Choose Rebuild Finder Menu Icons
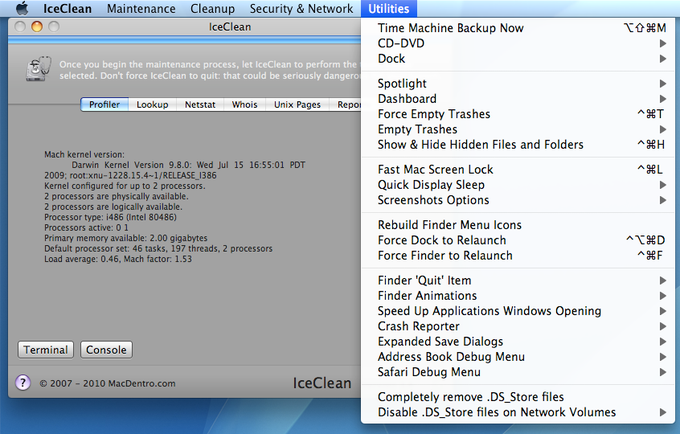Viewport: 680px width, 434px height. coord(519,225)
